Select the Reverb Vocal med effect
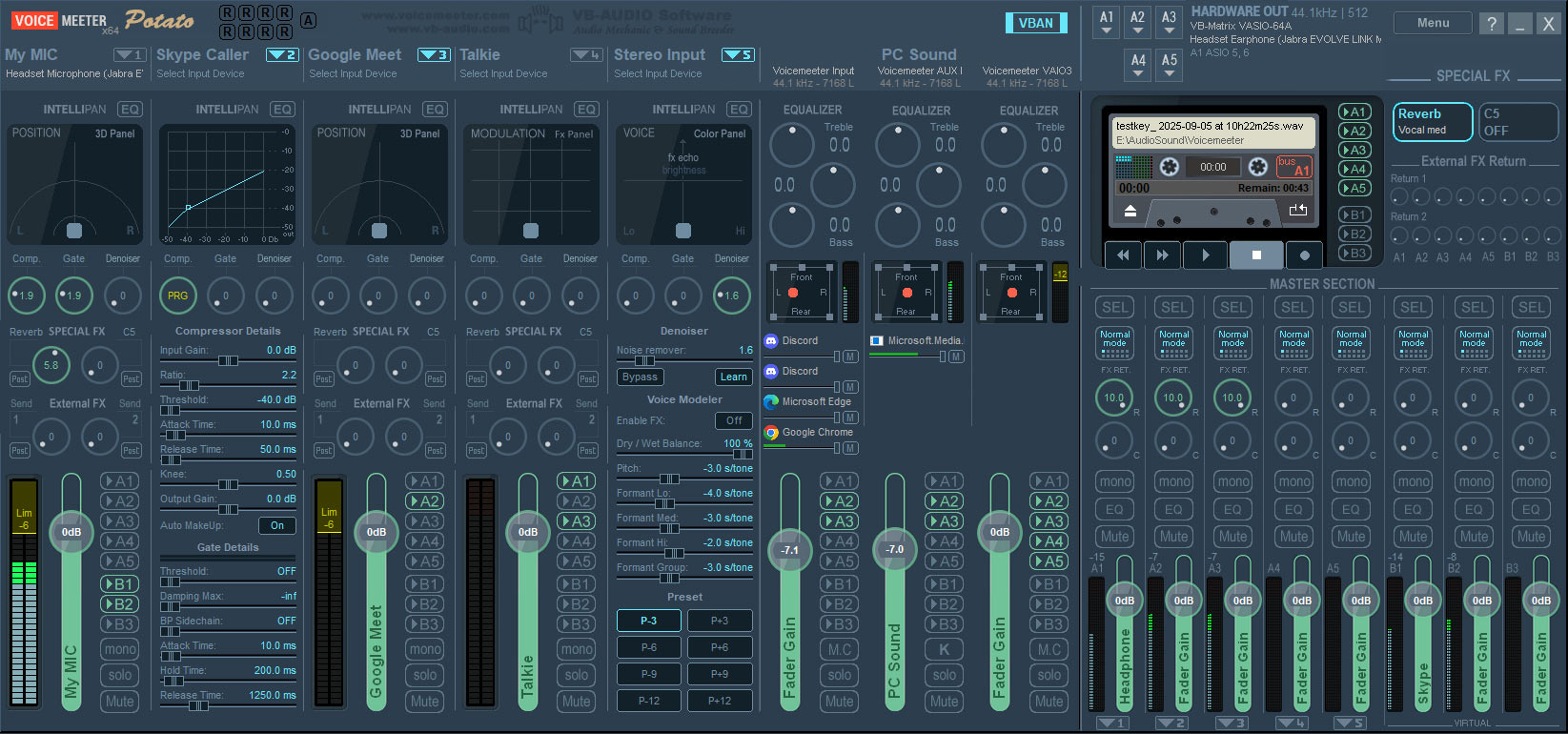Screen dimensions: 1568x734 pyautogui.click(x=1432, y=121)
